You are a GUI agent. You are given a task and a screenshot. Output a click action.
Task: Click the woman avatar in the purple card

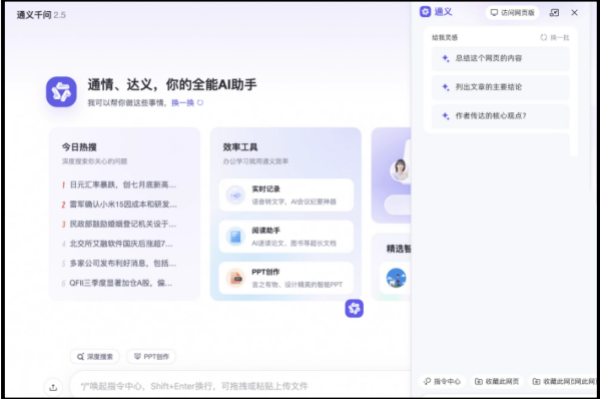399,170
